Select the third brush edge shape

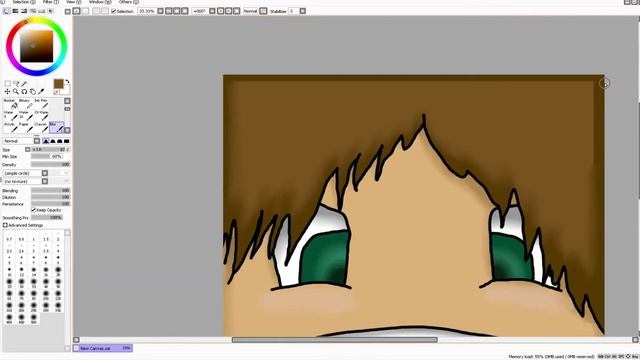pos(60,141)
